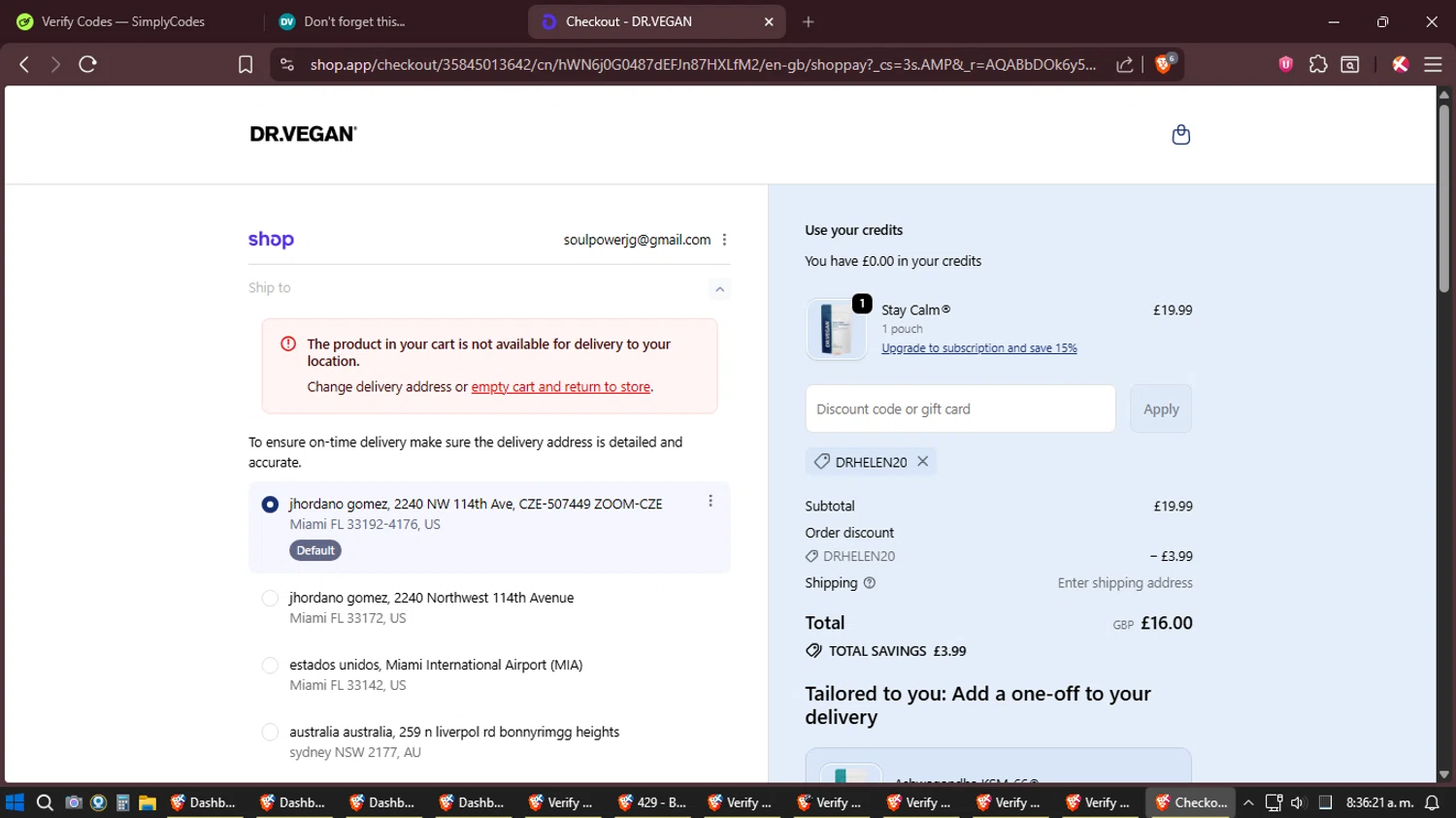Click the share page icon in the address bar
1456x818 pixels.
(1124, 65)
